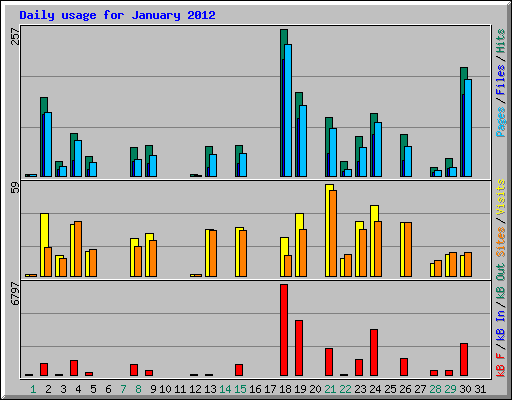Click the green day label 28
512x400 pixels.
coord(435,389)
